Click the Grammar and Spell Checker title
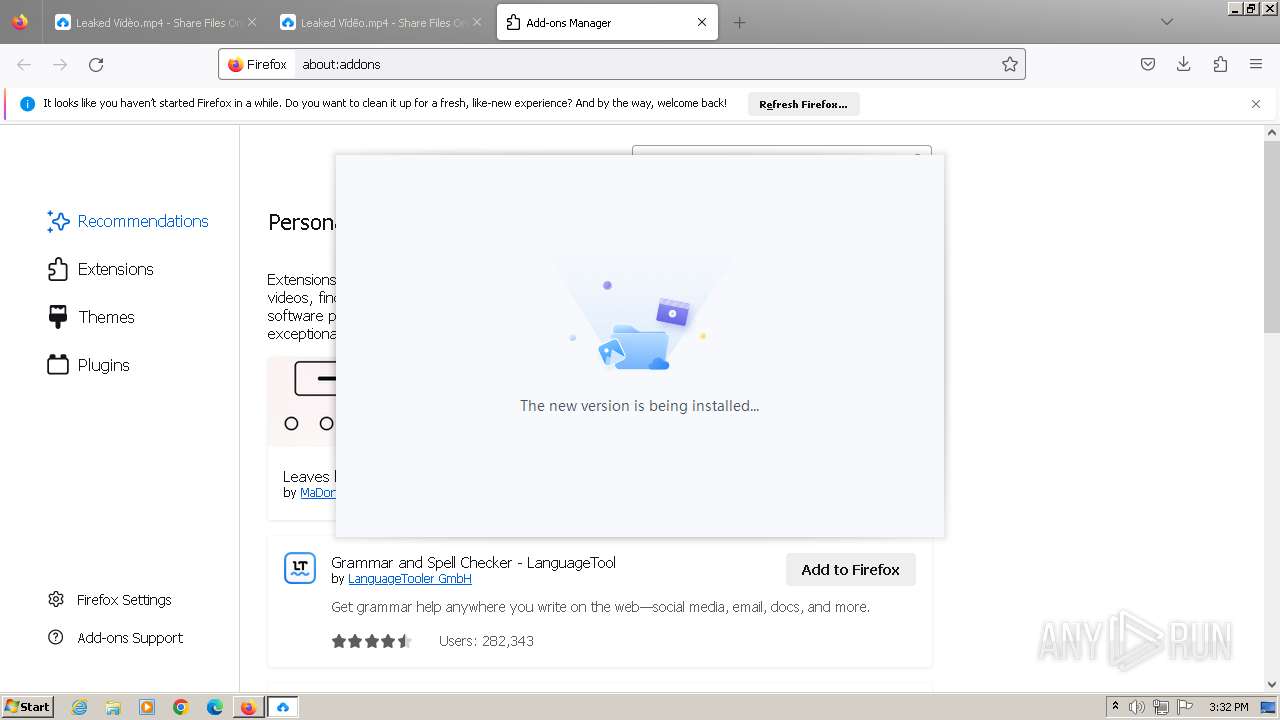Screen dimensions: 1280x720 pyautogui.click(x=473, y=562)
